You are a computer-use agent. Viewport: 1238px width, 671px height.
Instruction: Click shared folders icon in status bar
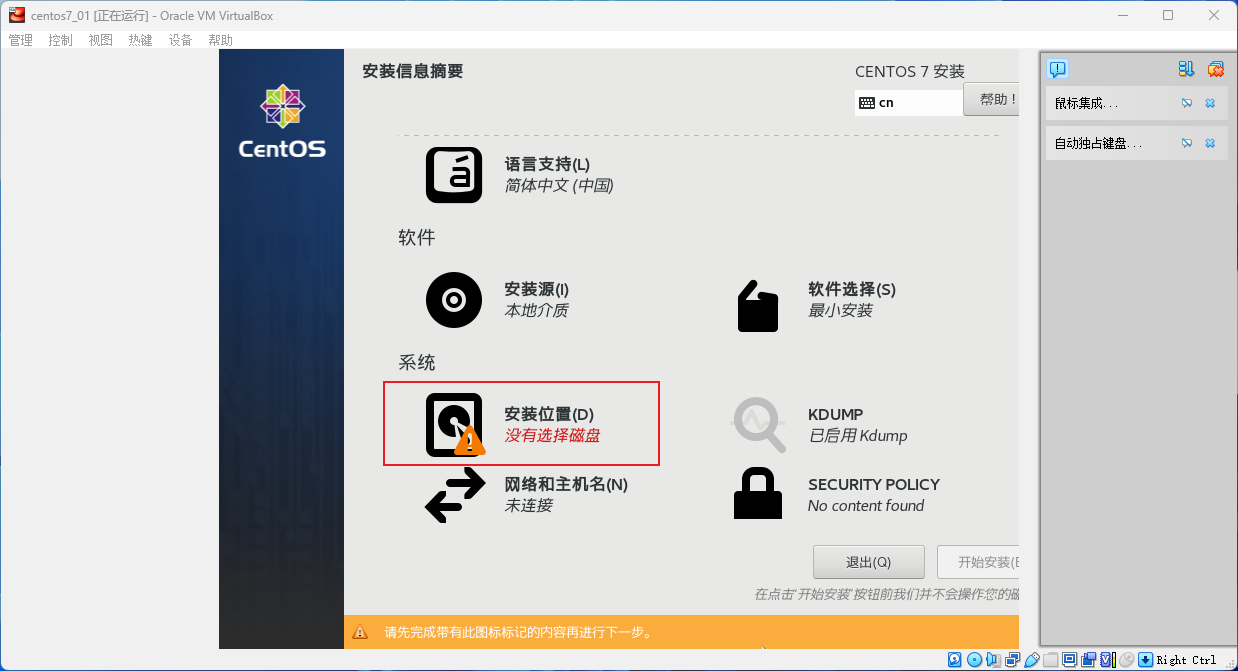(1050, 660)
